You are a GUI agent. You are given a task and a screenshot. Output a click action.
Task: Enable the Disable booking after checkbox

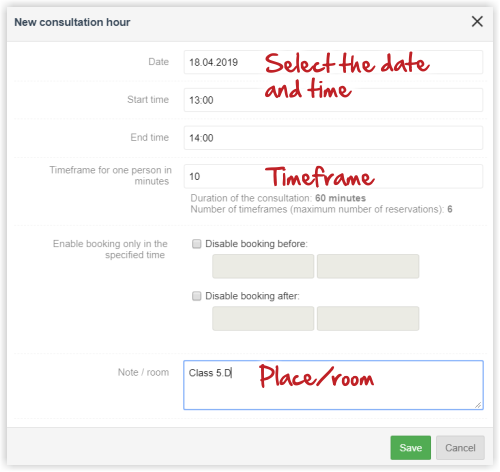pos(197,296)
